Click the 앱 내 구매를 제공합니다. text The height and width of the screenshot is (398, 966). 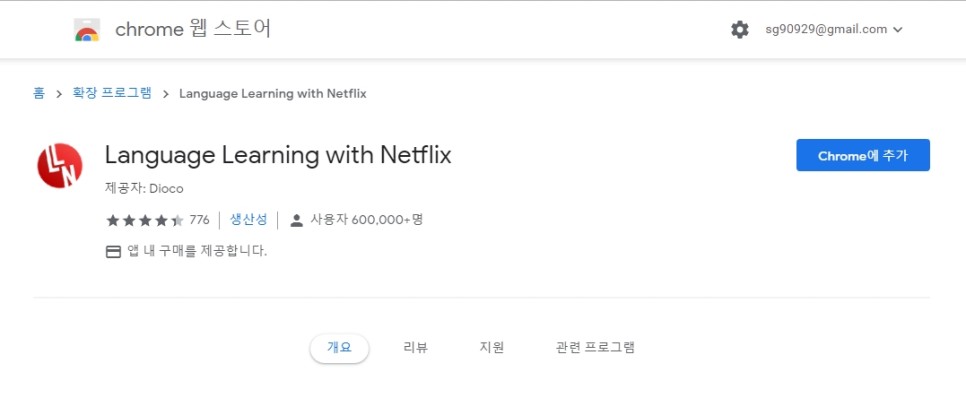click(x=197, y=251)
